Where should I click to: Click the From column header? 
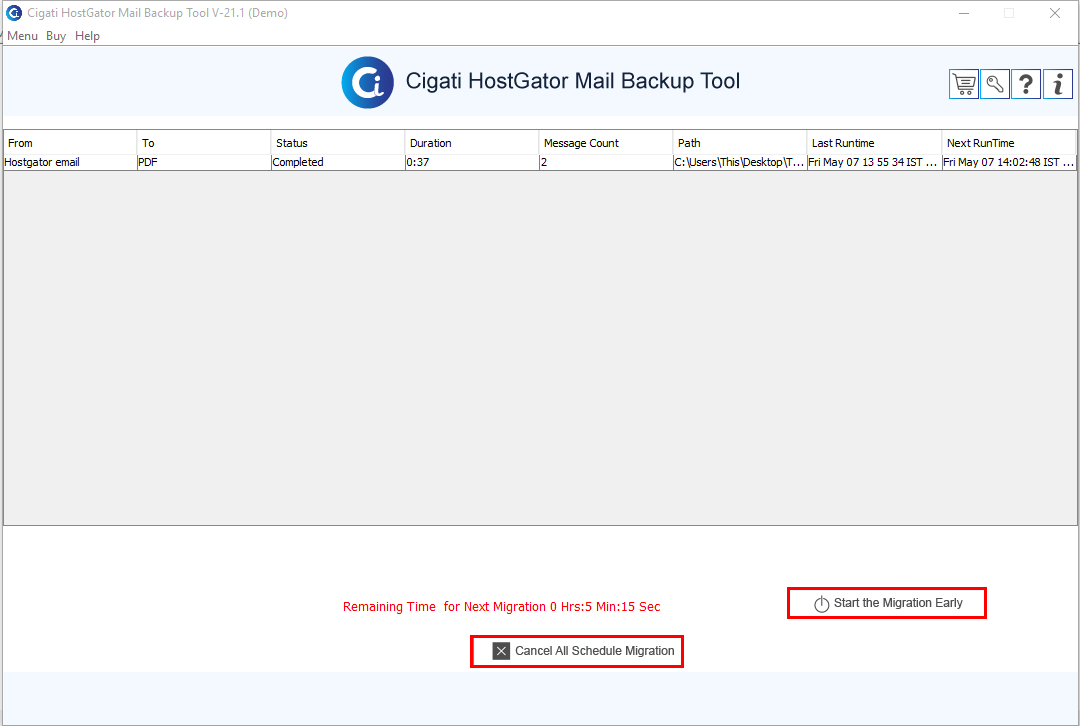[x=70, y=143]
